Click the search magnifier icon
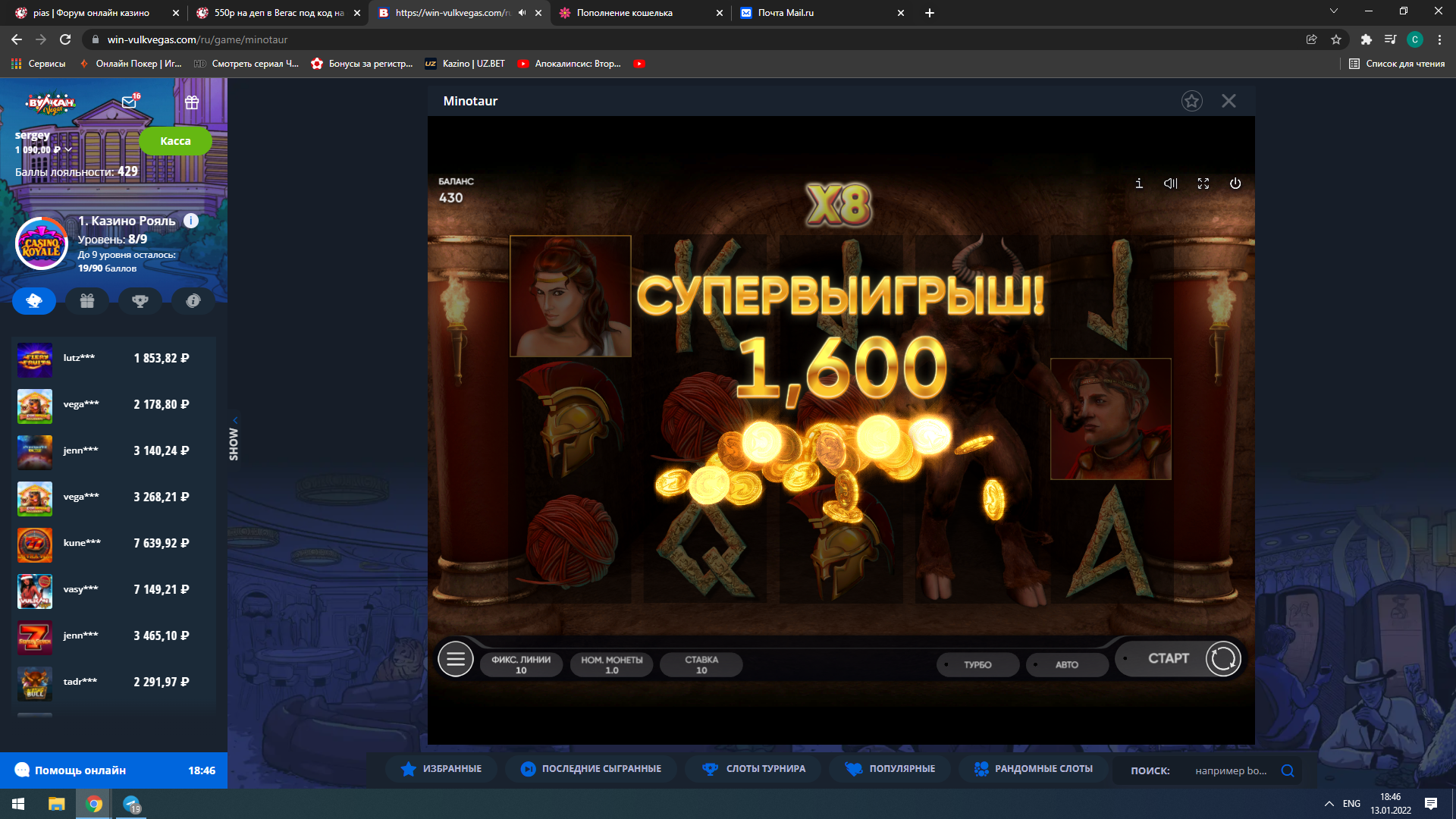 click(1288, 770)
